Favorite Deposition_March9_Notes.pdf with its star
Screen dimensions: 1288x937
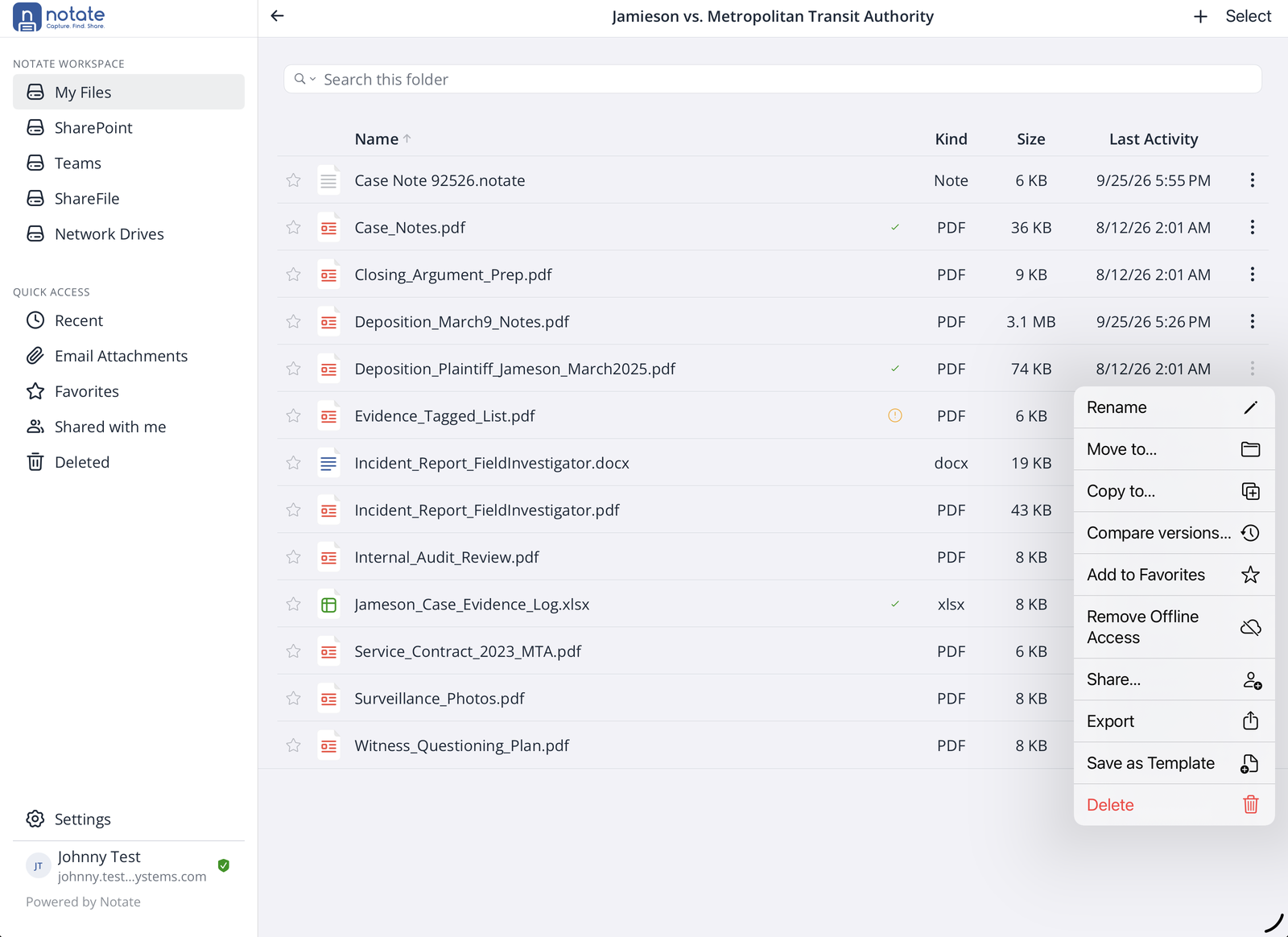tap(294, 322)
